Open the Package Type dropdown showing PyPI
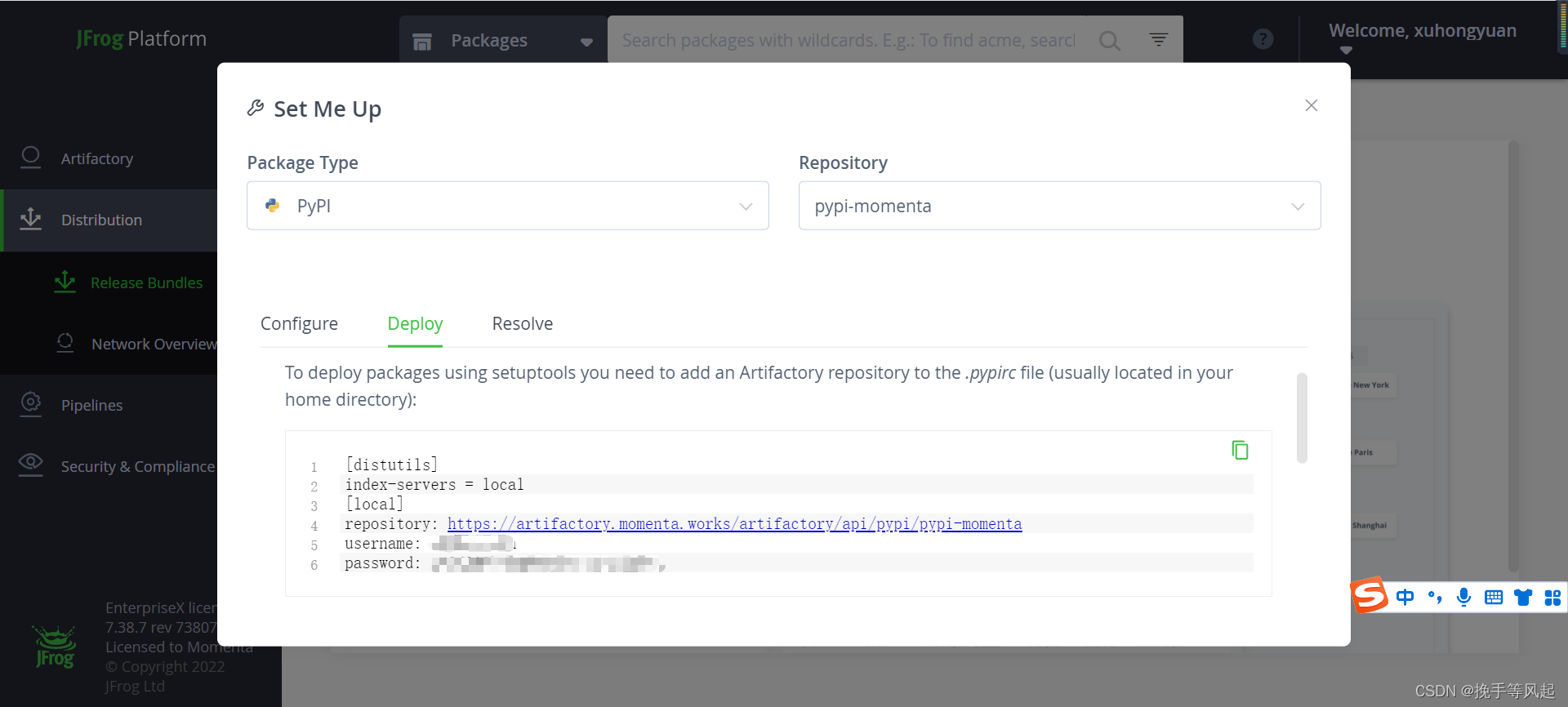Screen dimensions: 1568x707 [507, 206]
